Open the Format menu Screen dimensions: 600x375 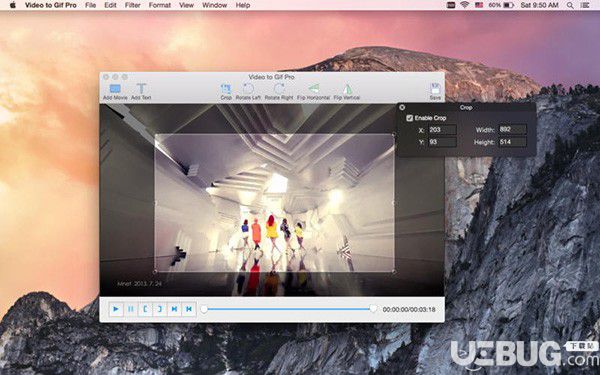coord(160,5)
